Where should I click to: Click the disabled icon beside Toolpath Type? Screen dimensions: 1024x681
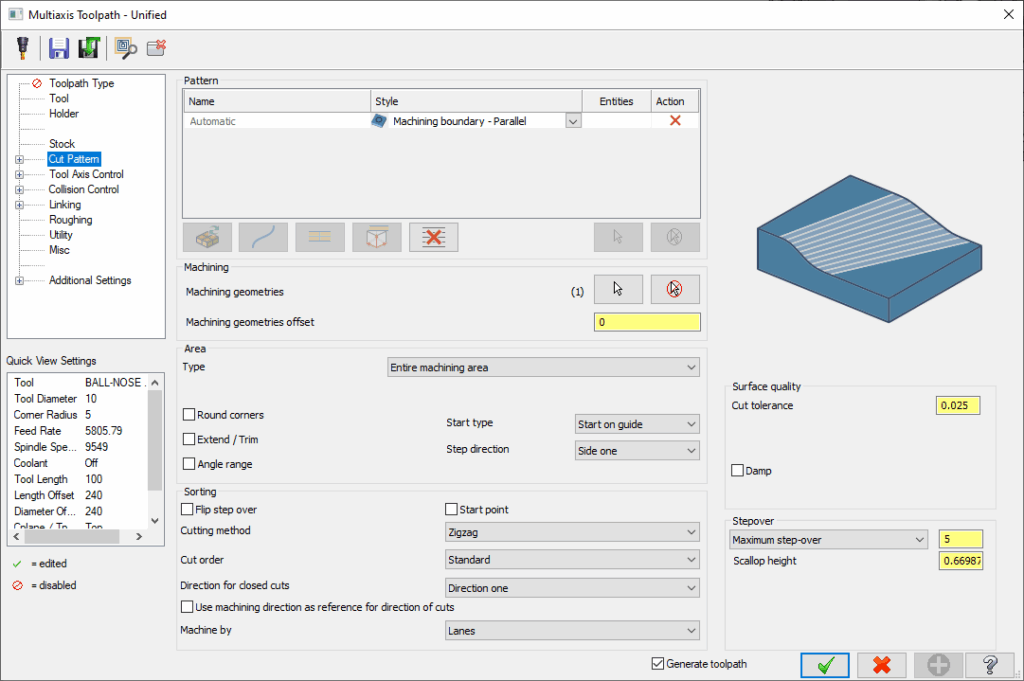[37, 83]
